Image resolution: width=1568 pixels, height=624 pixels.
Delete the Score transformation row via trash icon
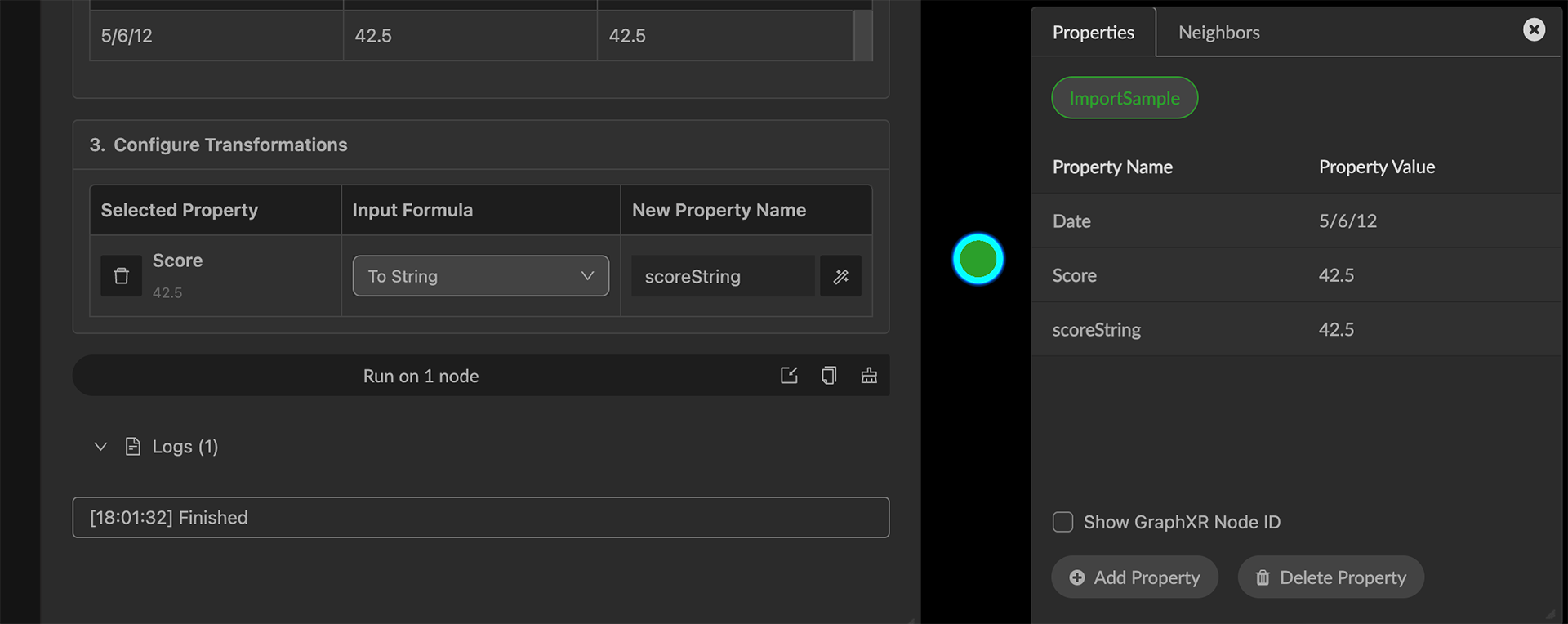click(121, 276)
